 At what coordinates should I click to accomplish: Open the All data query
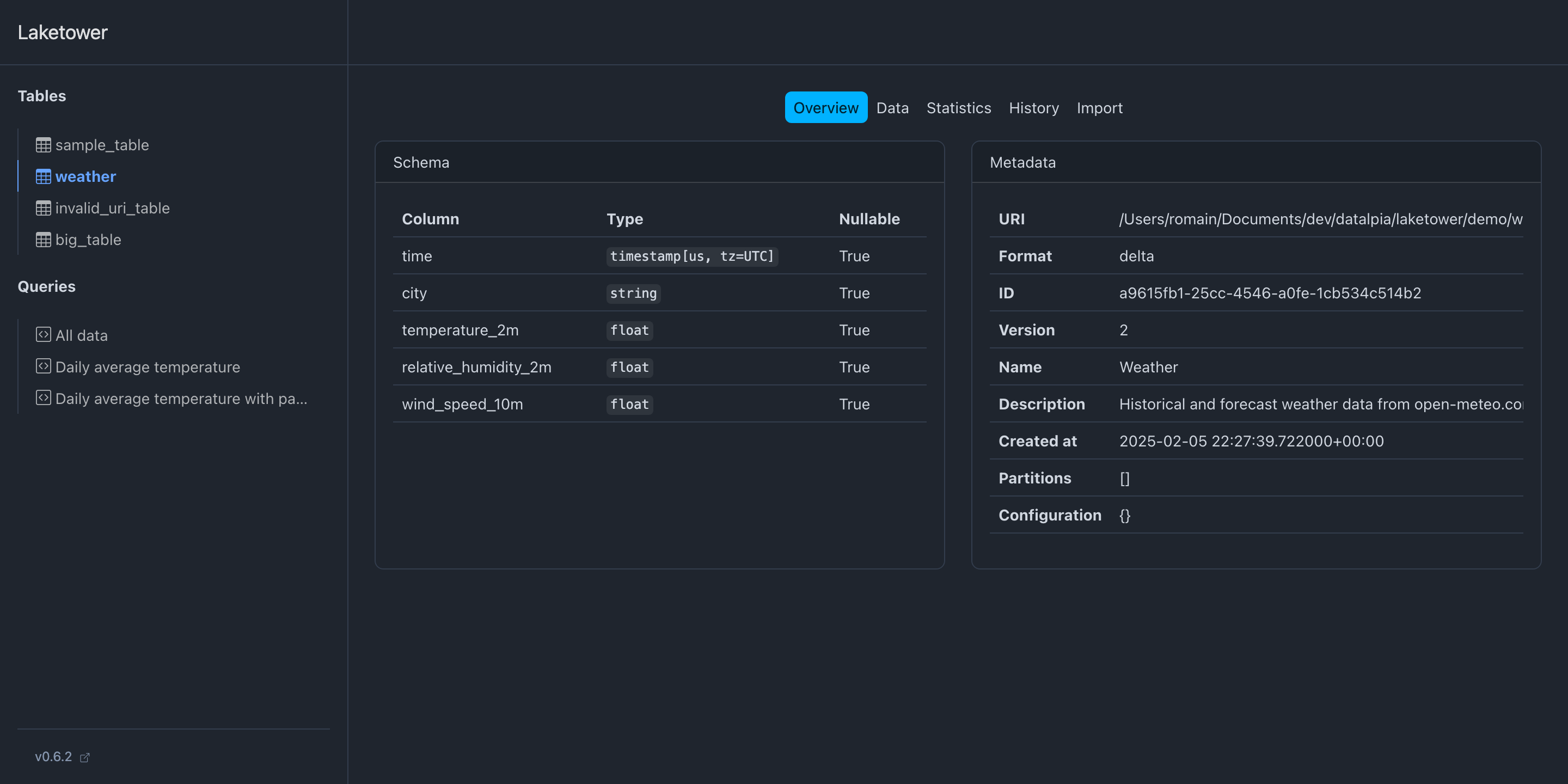(x=81, y=335)
